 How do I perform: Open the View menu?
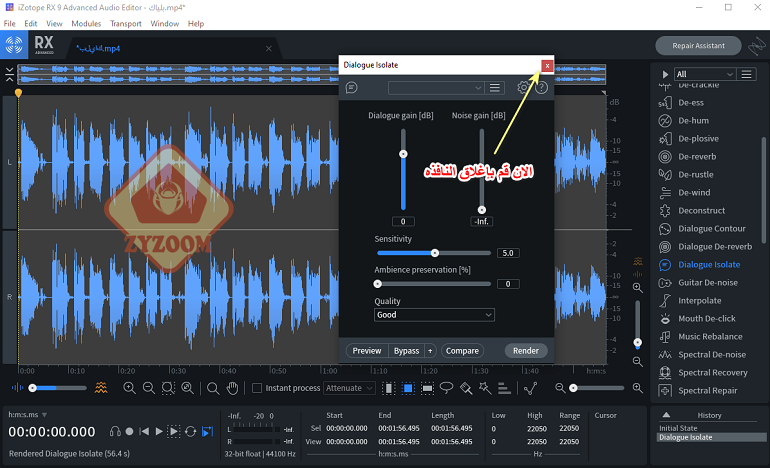tap(54, 23)
